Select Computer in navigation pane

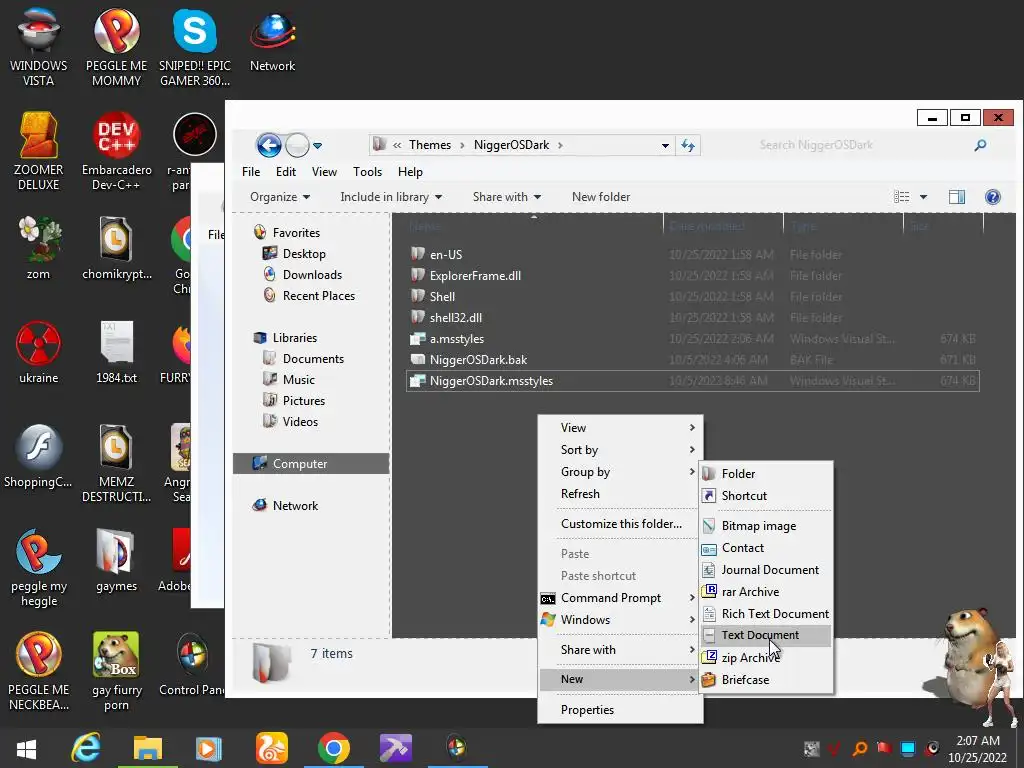pos(311,464)
